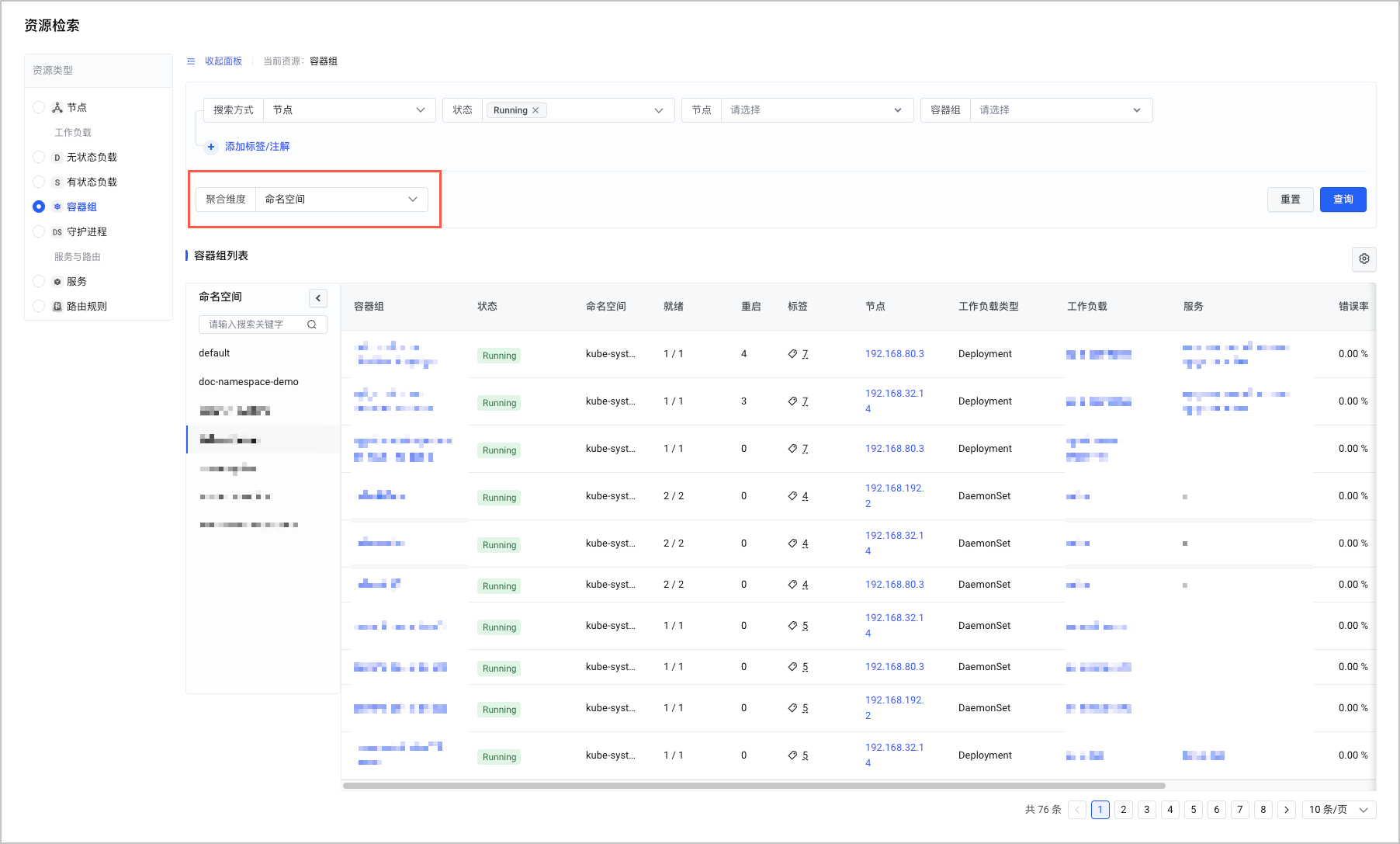Click the plus icon for adding labels
The height and width of the screenshot is (844, 1400).
point(211,147)
